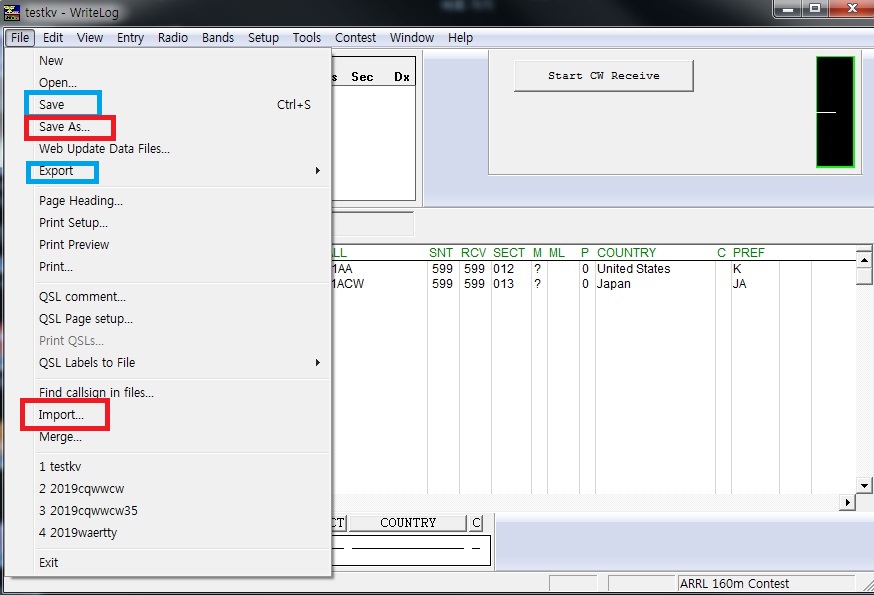Open the View menu
874x595 pixels.
90,37
